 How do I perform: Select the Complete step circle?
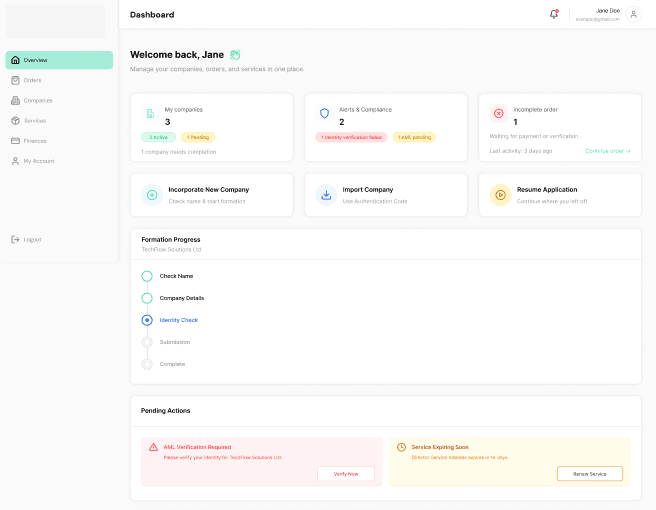[x=147, y=364]
